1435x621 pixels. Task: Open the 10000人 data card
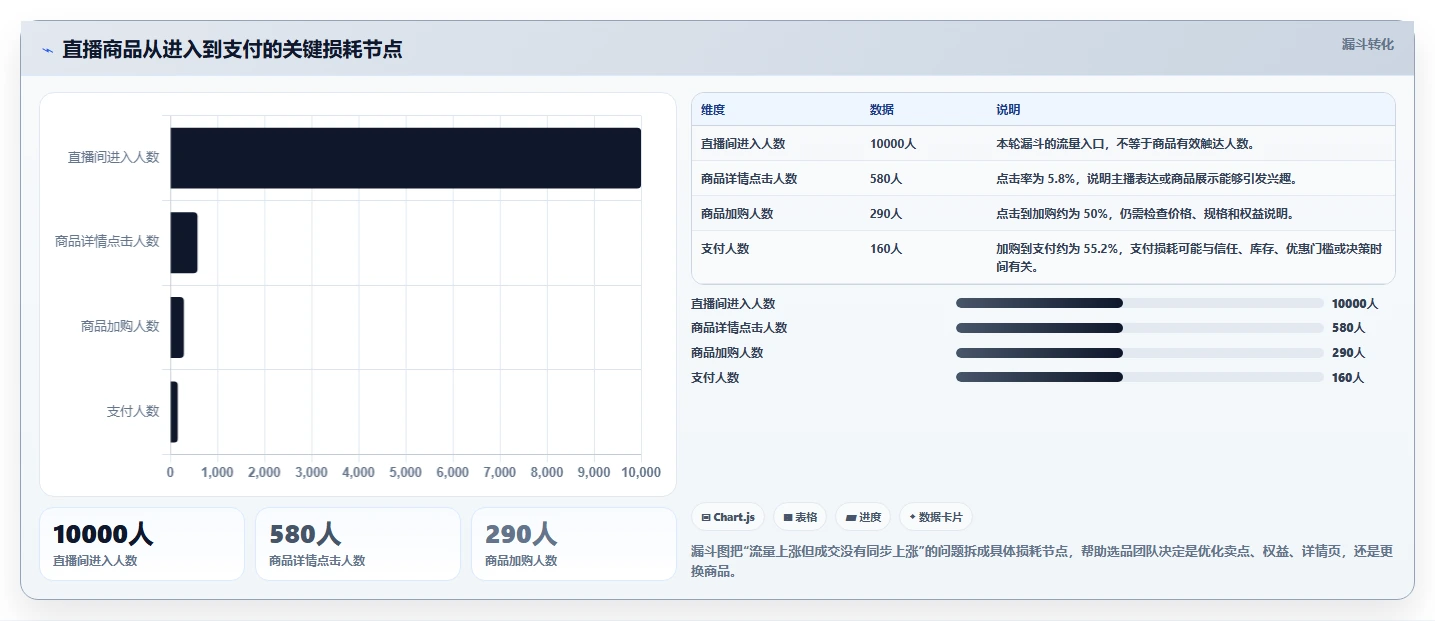[142, 544]
